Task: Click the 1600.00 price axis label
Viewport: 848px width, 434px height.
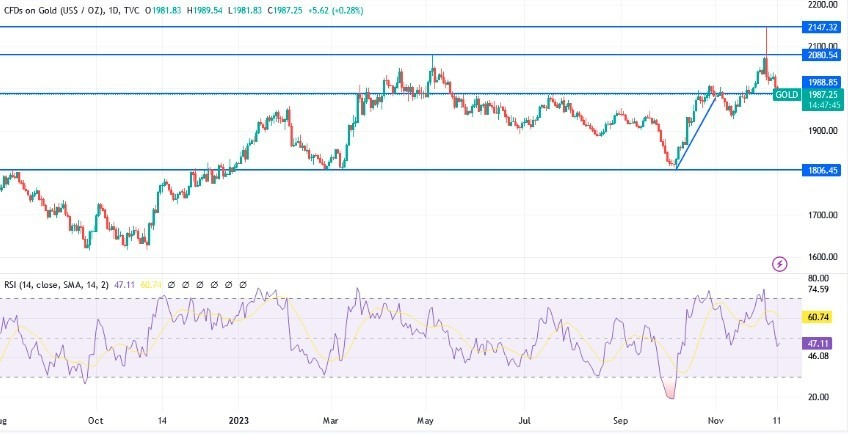Action: click(823, 257)
